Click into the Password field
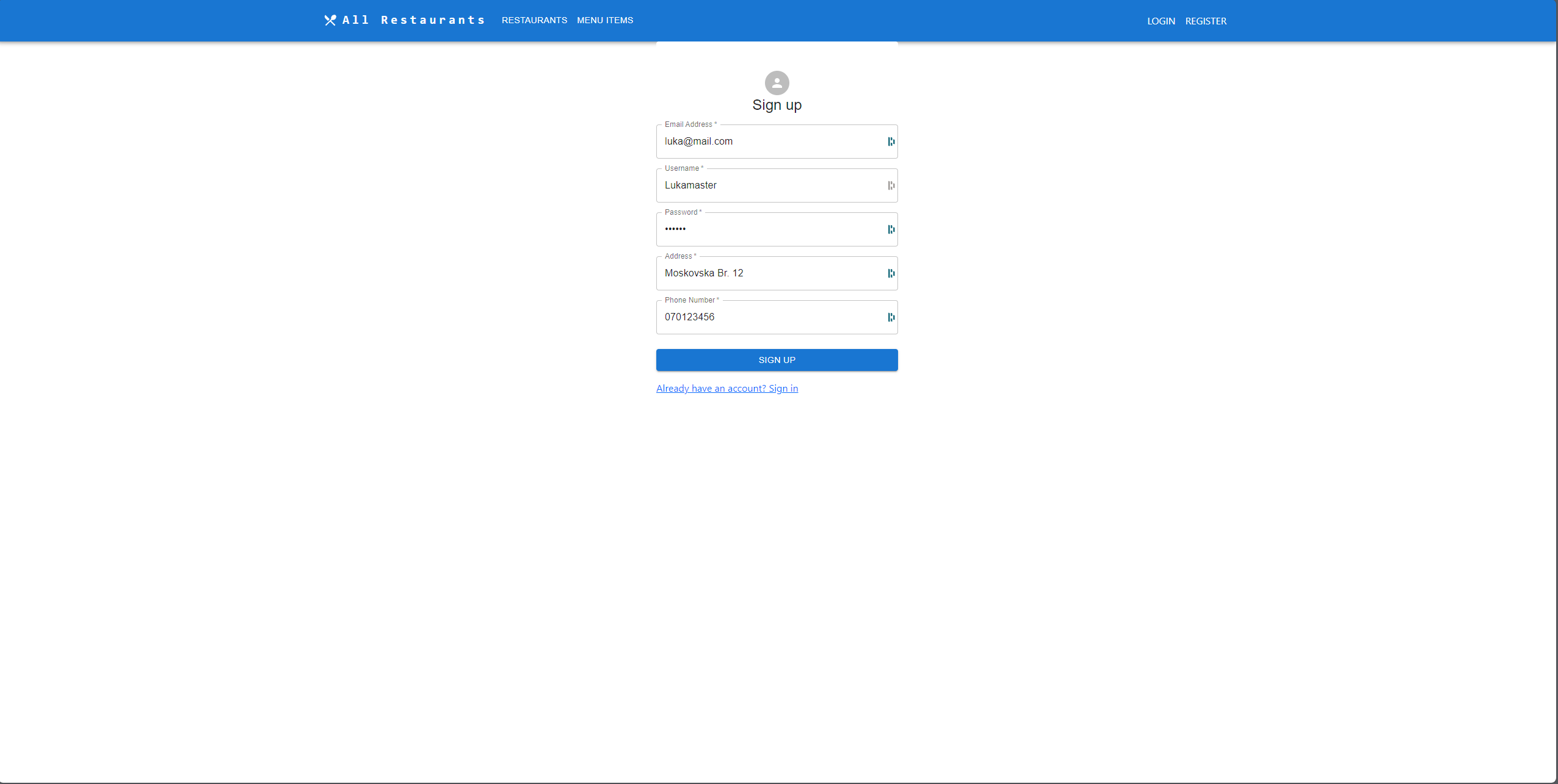The width and height of the screenshot is (1558, 784). click(769, 229)
